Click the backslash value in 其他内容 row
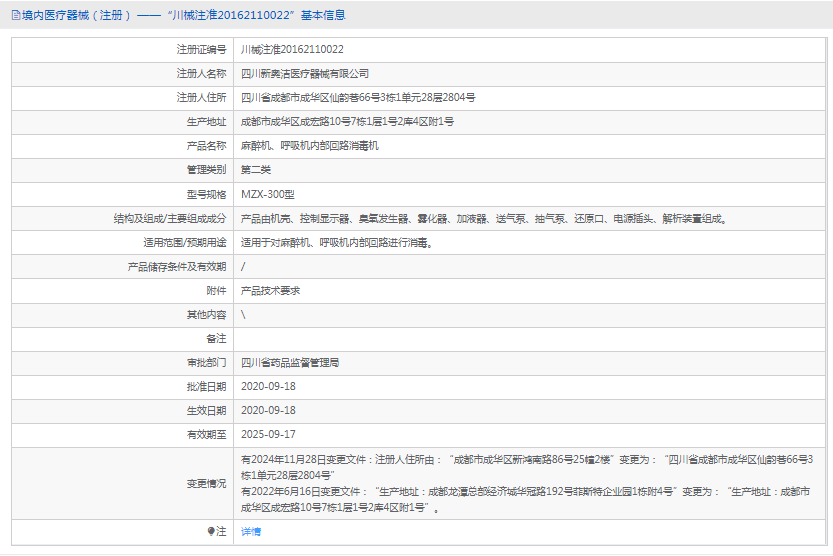Image resolution: width=833 pixels, height=556 pixels. [x=243, y=315]
